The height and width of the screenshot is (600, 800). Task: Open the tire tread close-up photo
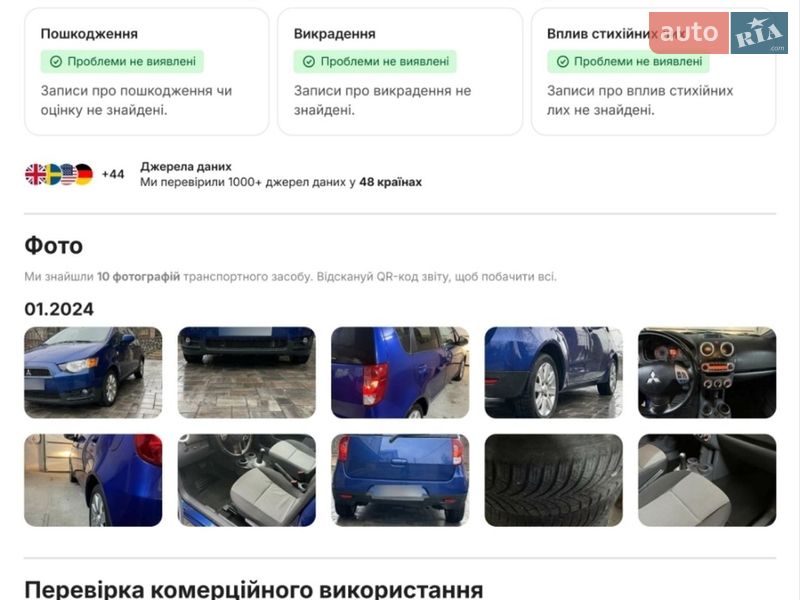pyautogui.click(x=554, y=480)
